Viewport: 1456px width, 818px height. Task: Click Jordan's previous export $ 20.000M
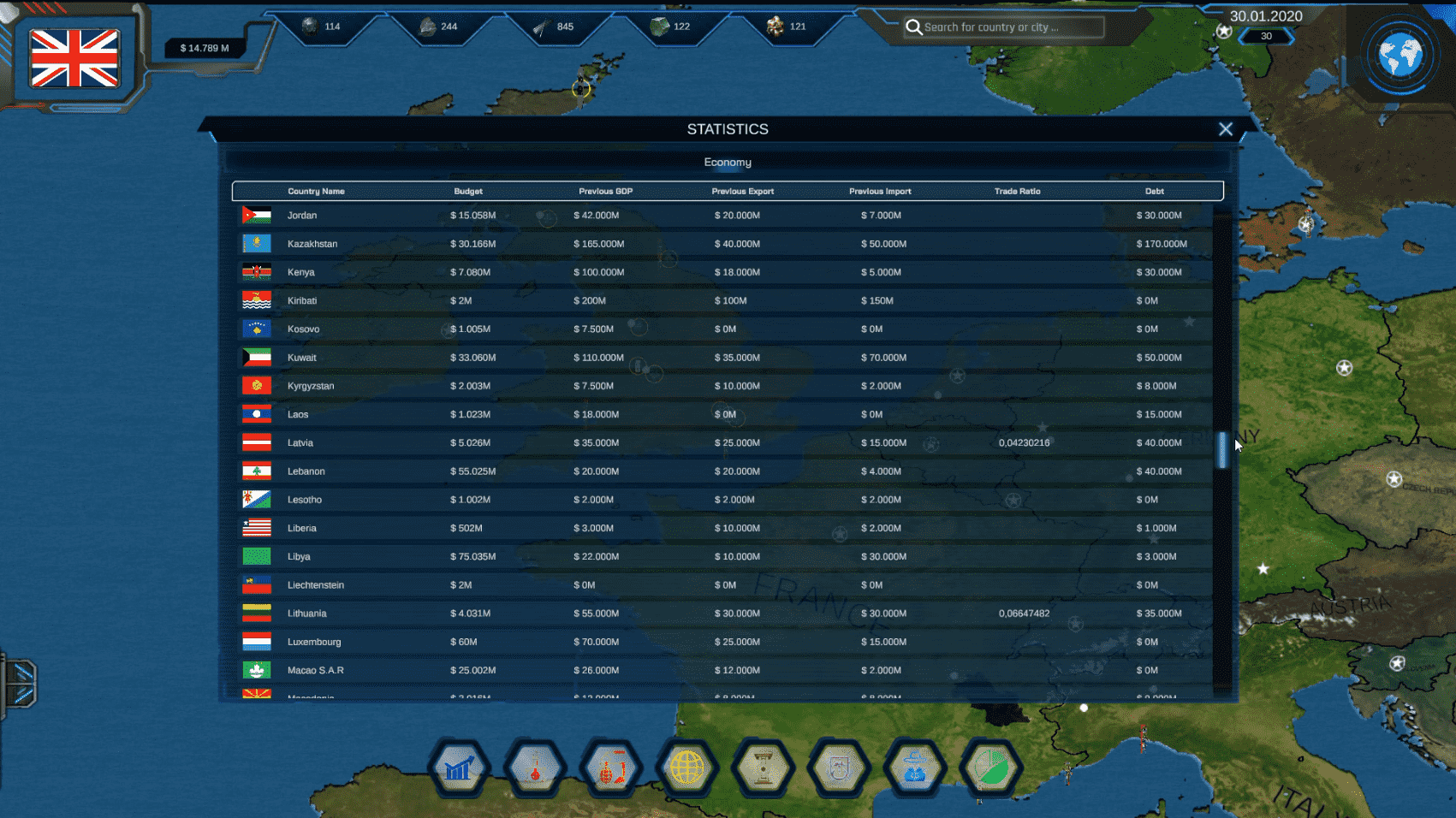[x=737, y=216]
